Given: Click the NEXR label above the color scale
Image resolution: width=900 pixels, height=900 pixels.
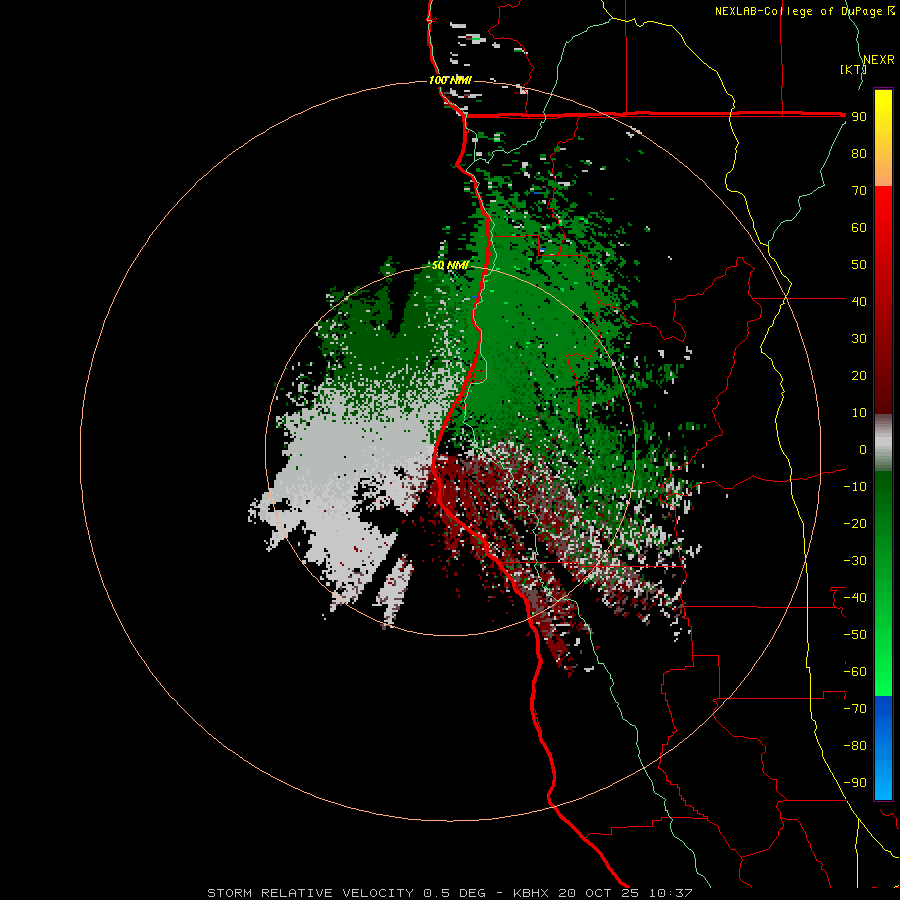Looking at the screenshot, I should click(878, 60).
